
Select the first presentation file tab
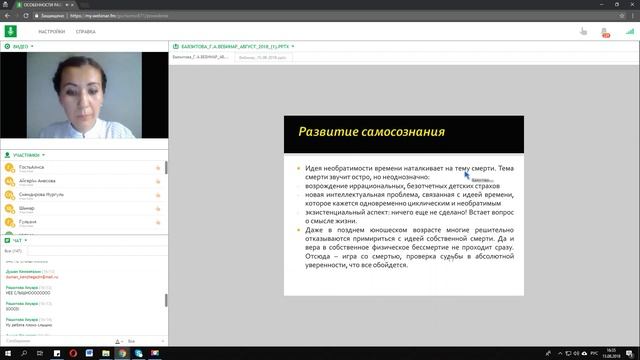click(x=201, y=57)
